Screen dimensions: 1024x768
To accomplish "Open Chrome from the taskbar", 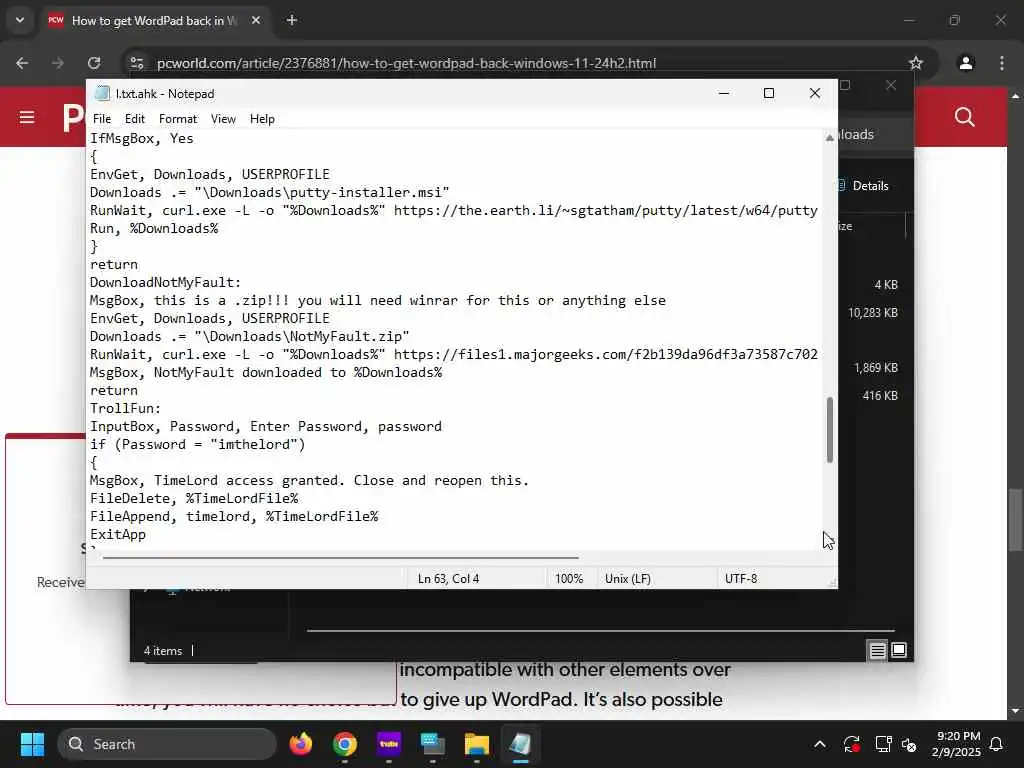I will pos(345,744).
